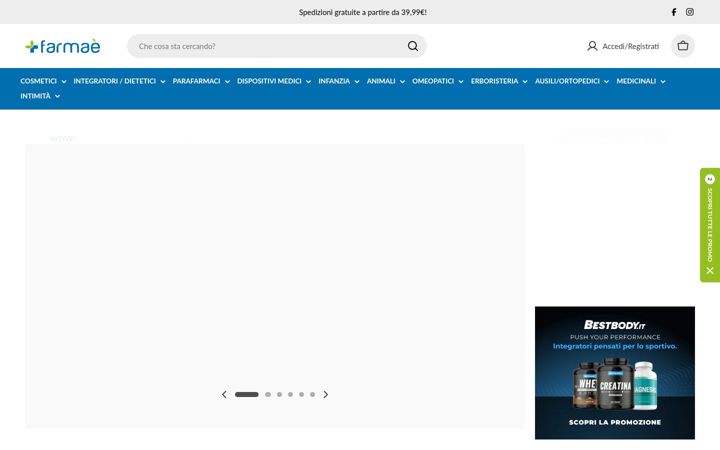Expand the OMEOPATICI chevron
This screenshot has width=720, height=450.
point(461,82)
